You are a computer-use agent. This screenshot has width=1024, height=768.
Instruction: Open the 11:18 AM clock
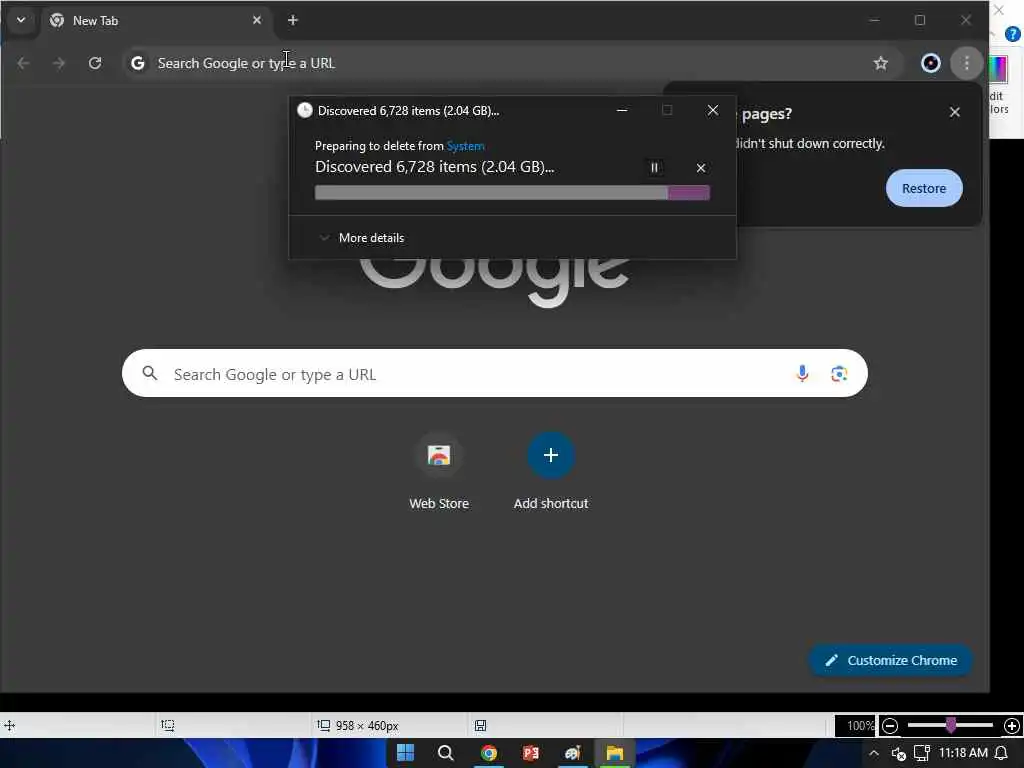pos(963,753)
